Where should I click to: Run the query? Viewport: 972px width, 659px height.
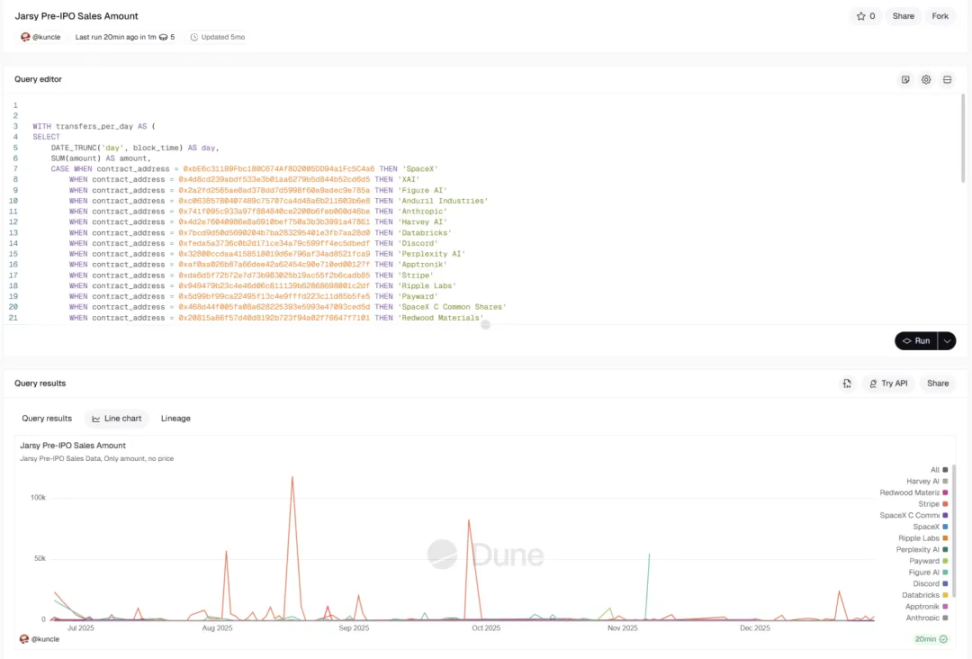tap(916, 341)
